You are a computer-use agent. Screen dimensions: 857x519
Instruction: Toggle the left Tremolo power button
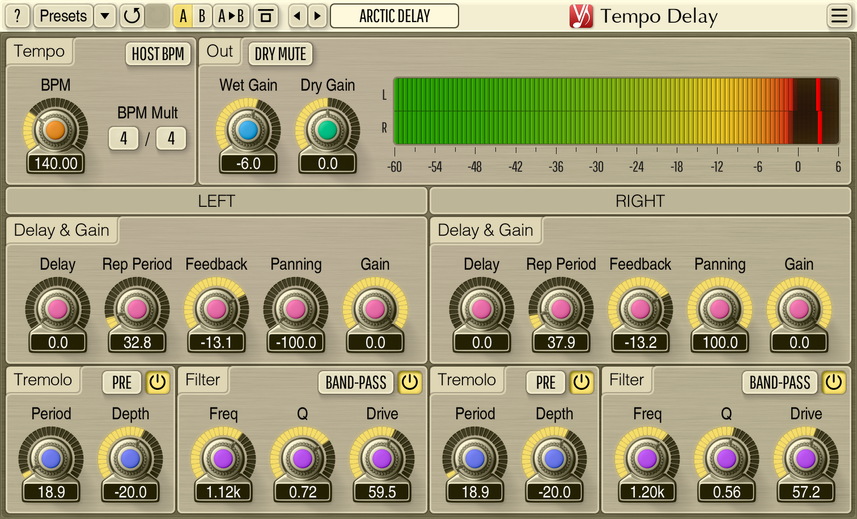(x=157, y=382)
